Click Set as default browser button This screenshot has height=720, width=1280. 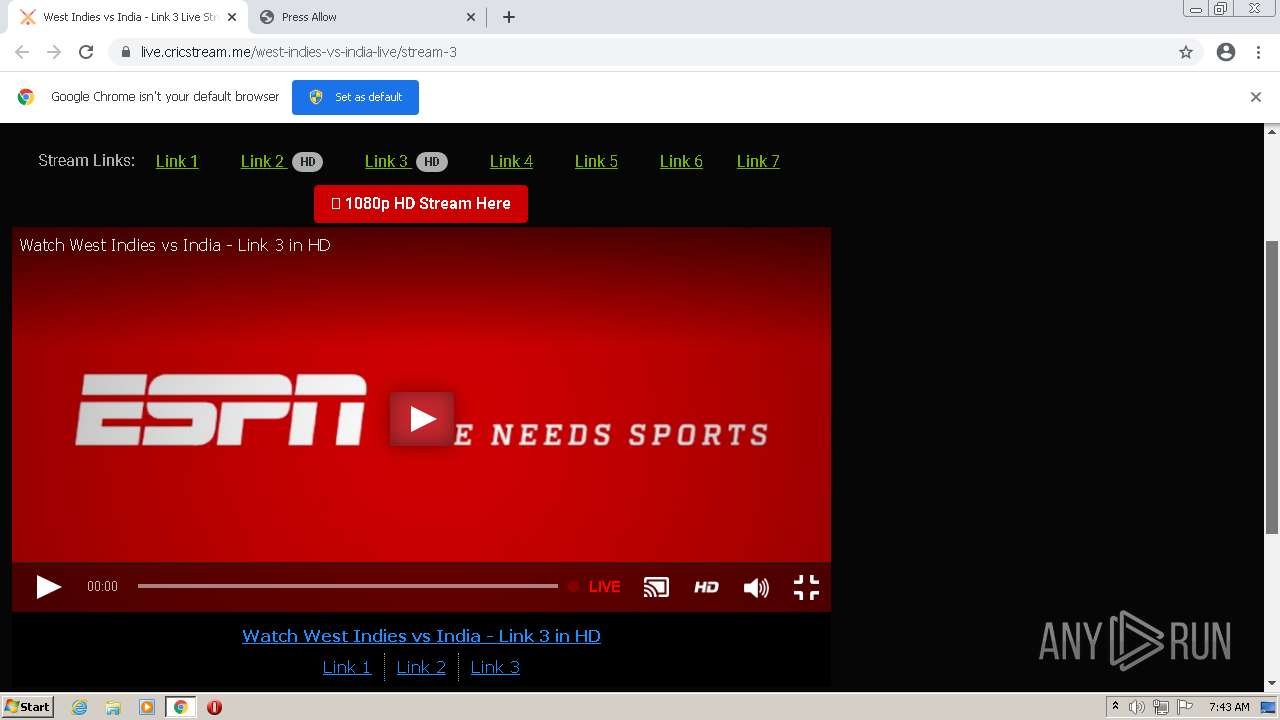pos(355,97)
